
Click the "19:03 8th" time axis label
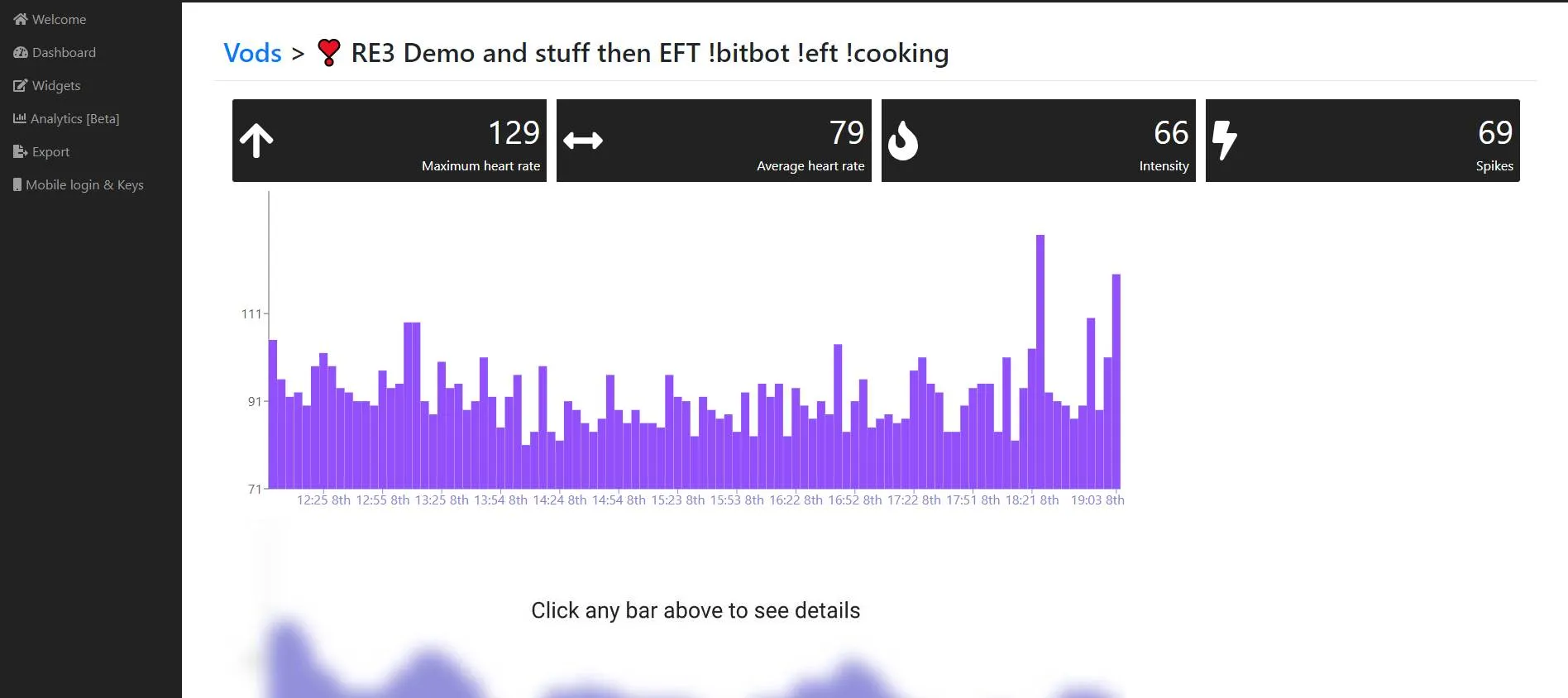pyautogui.click(x=1097, y=500)
